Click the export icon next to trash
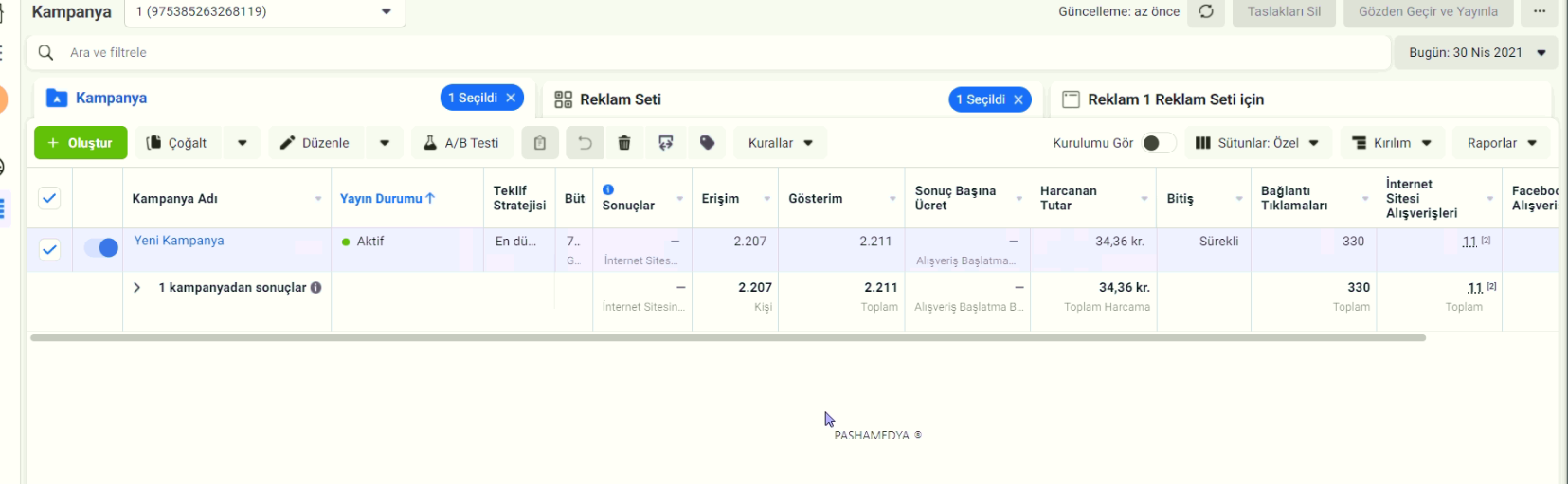The width and height of the screenshot is (1568, 484). click(666, 143)
